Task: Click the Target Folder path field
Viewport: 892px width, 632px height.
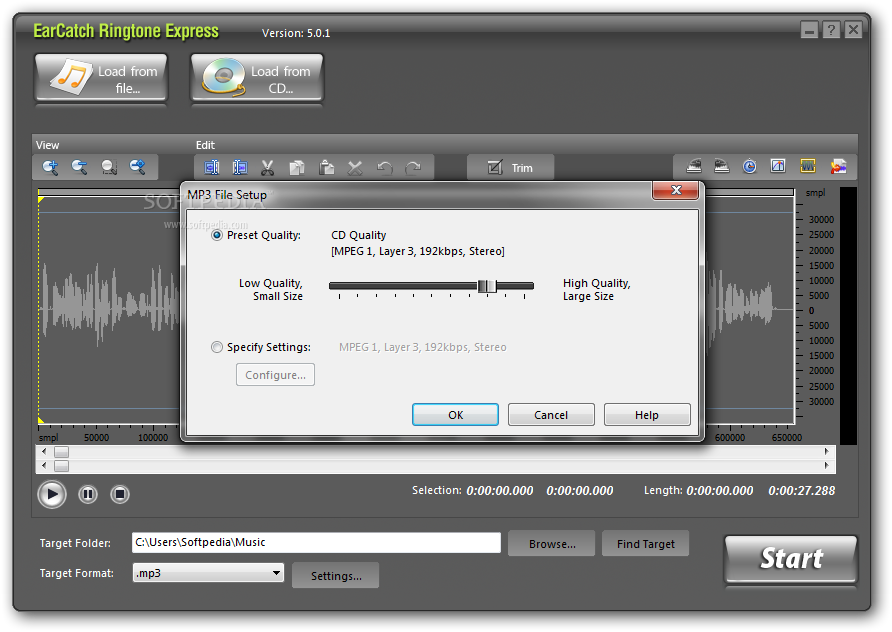Action: (x=316, y=543)
